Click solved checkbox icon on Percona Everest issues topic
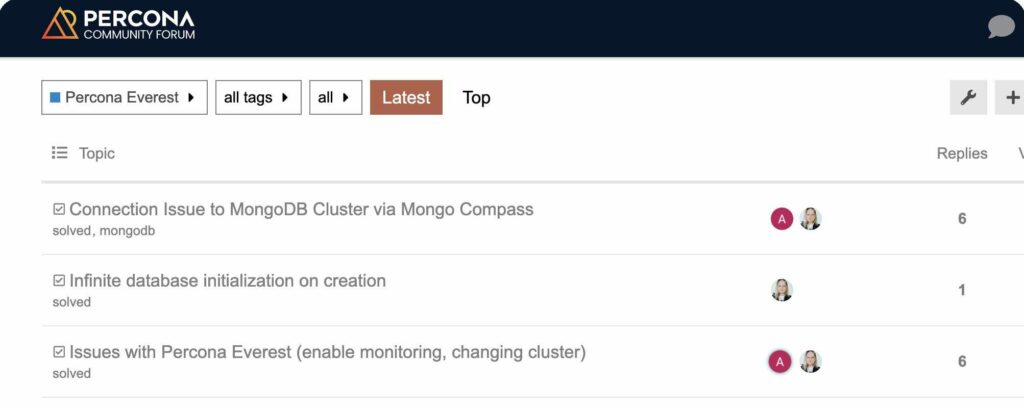This screenshot has height=410, width=1024. [59, 352]
